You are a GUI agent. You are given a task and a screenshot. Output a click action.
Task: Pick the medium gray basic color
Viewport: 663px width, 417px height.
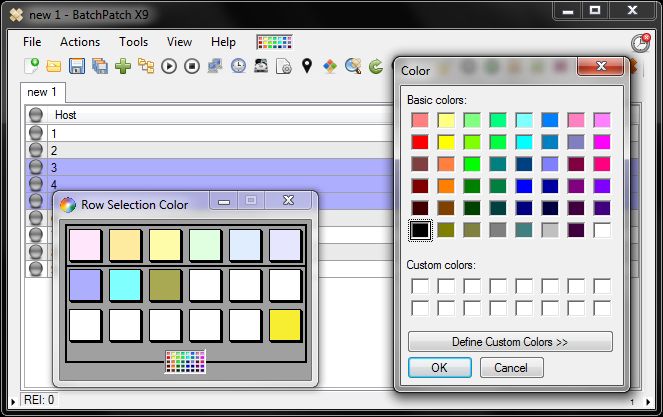(498, 230)
